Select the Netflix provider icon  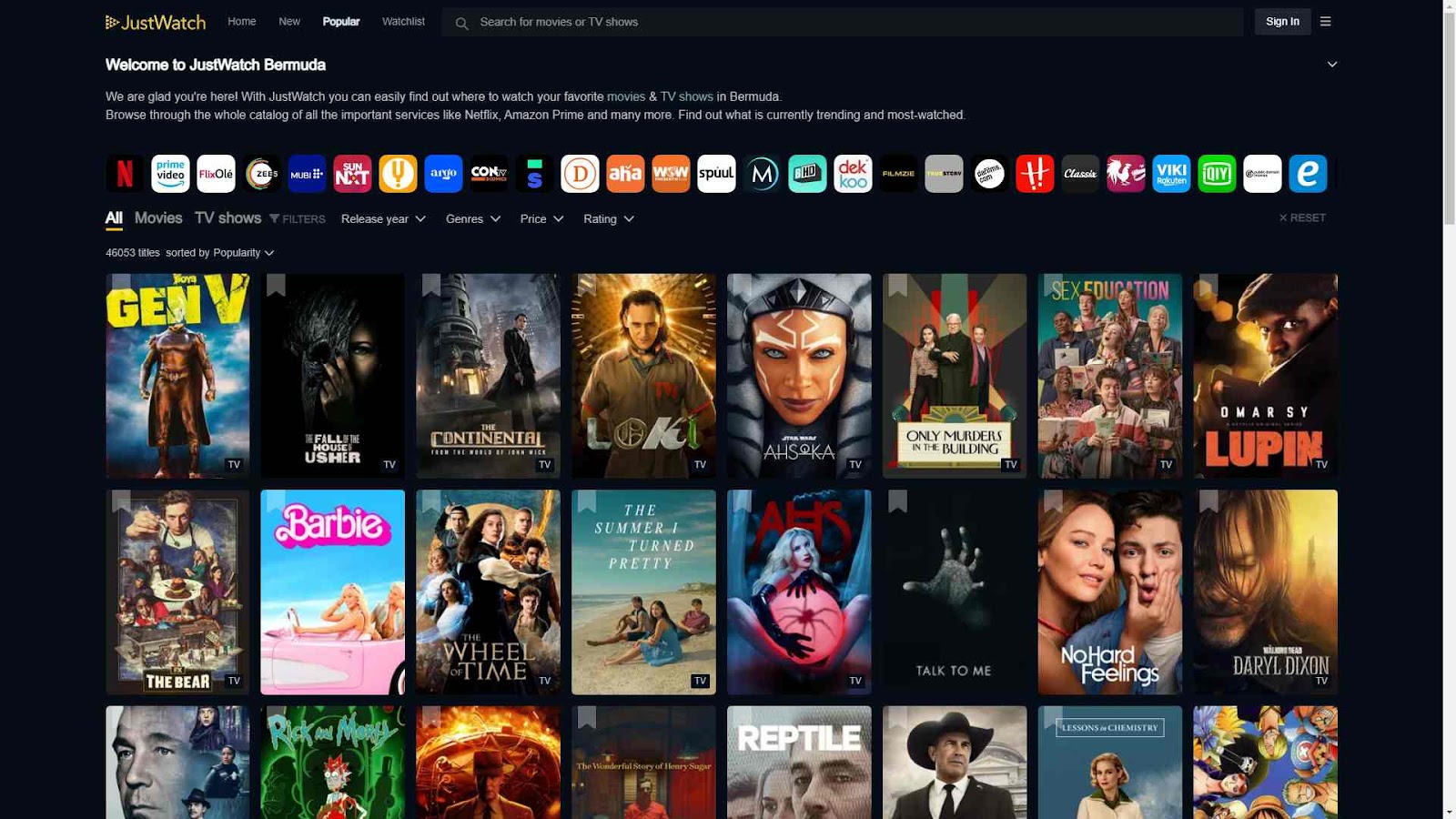pyautogui.click(x=125, y=174)
